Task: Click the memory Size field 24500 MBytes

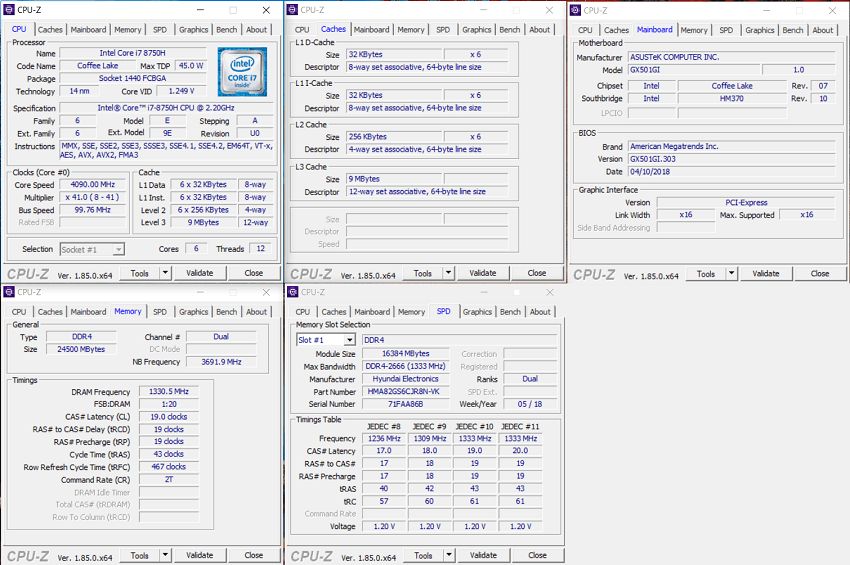Action: click(81, 349)
